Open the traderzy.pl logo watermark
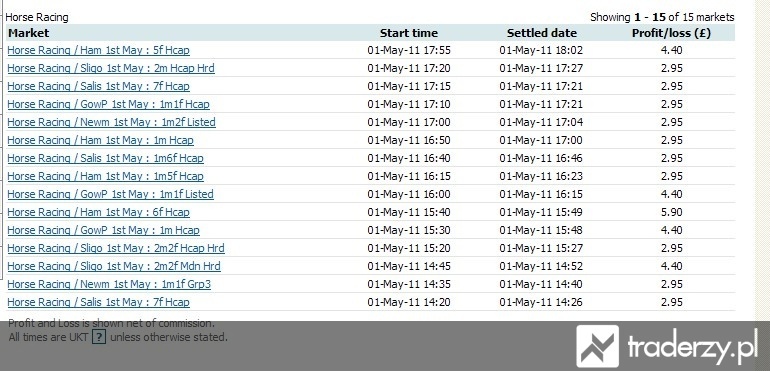 667,347
